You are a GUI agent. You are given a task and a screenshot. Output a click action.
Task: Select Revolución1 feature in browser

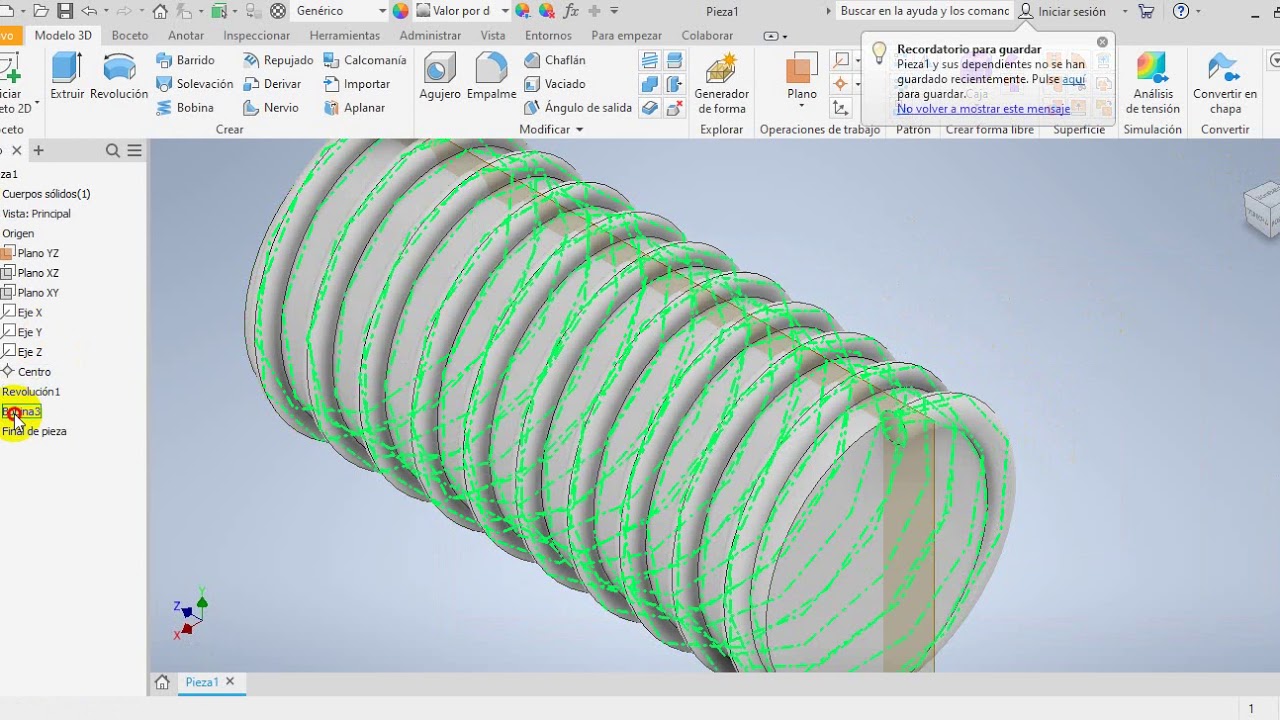31,392
